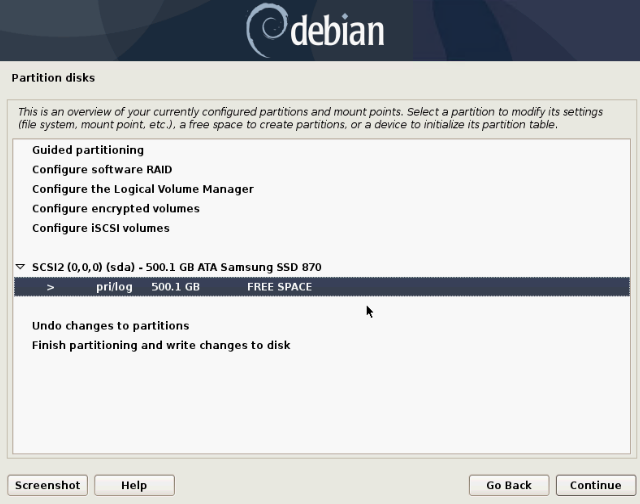Image resolution: width=640 pixels, height=504 pixels.
Task: Select Configure encrypted volumes
Action: click(116, 209)
